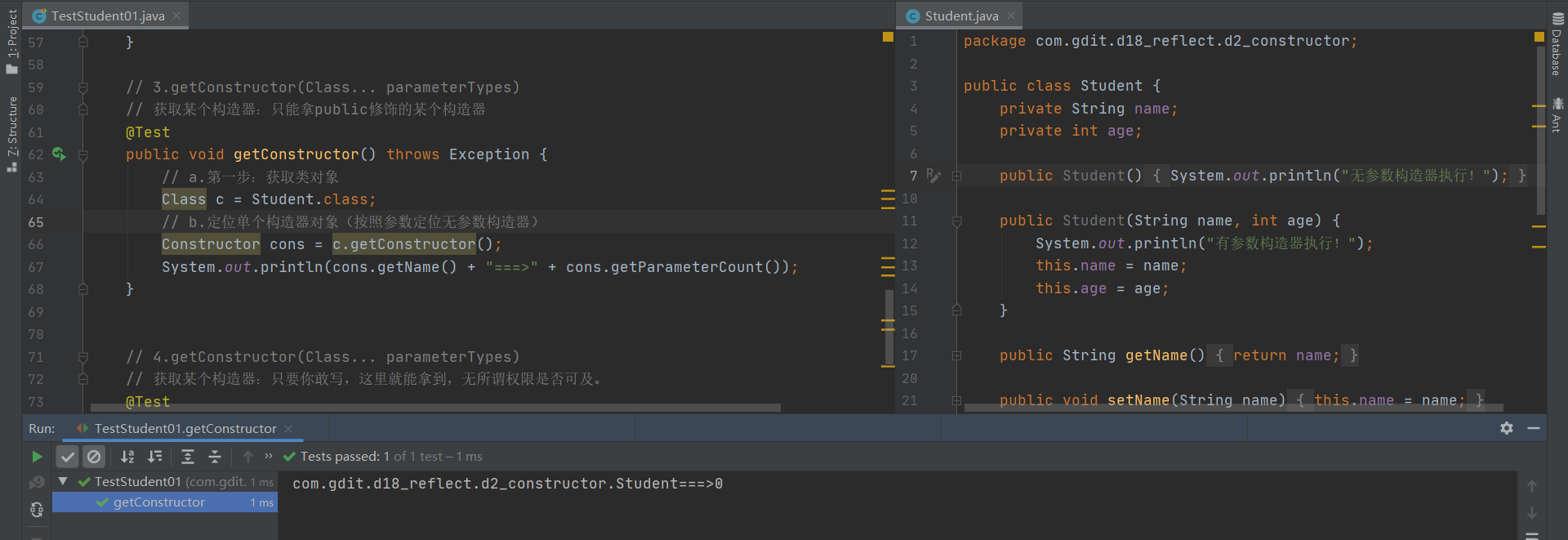Open Run panel settings gear
The height and width of the screenshot is (540, 1568).
tap(1507, 428)
